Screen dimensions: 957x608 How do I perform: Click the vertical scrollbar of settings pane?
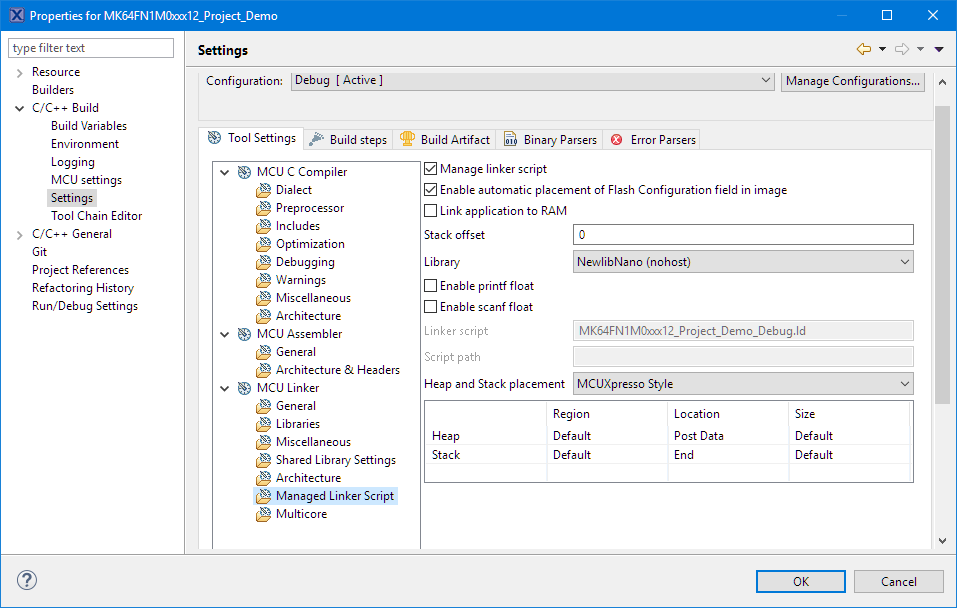click(941, 300)
